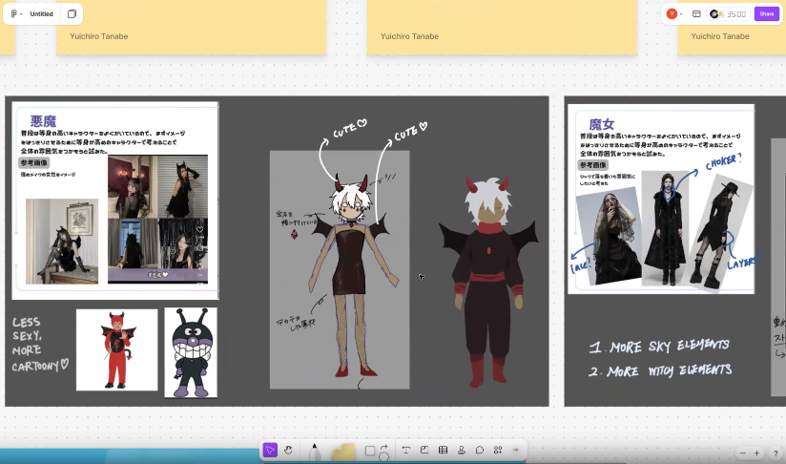
Task: Select the Move cursor tool
Action: pos(270,451)
